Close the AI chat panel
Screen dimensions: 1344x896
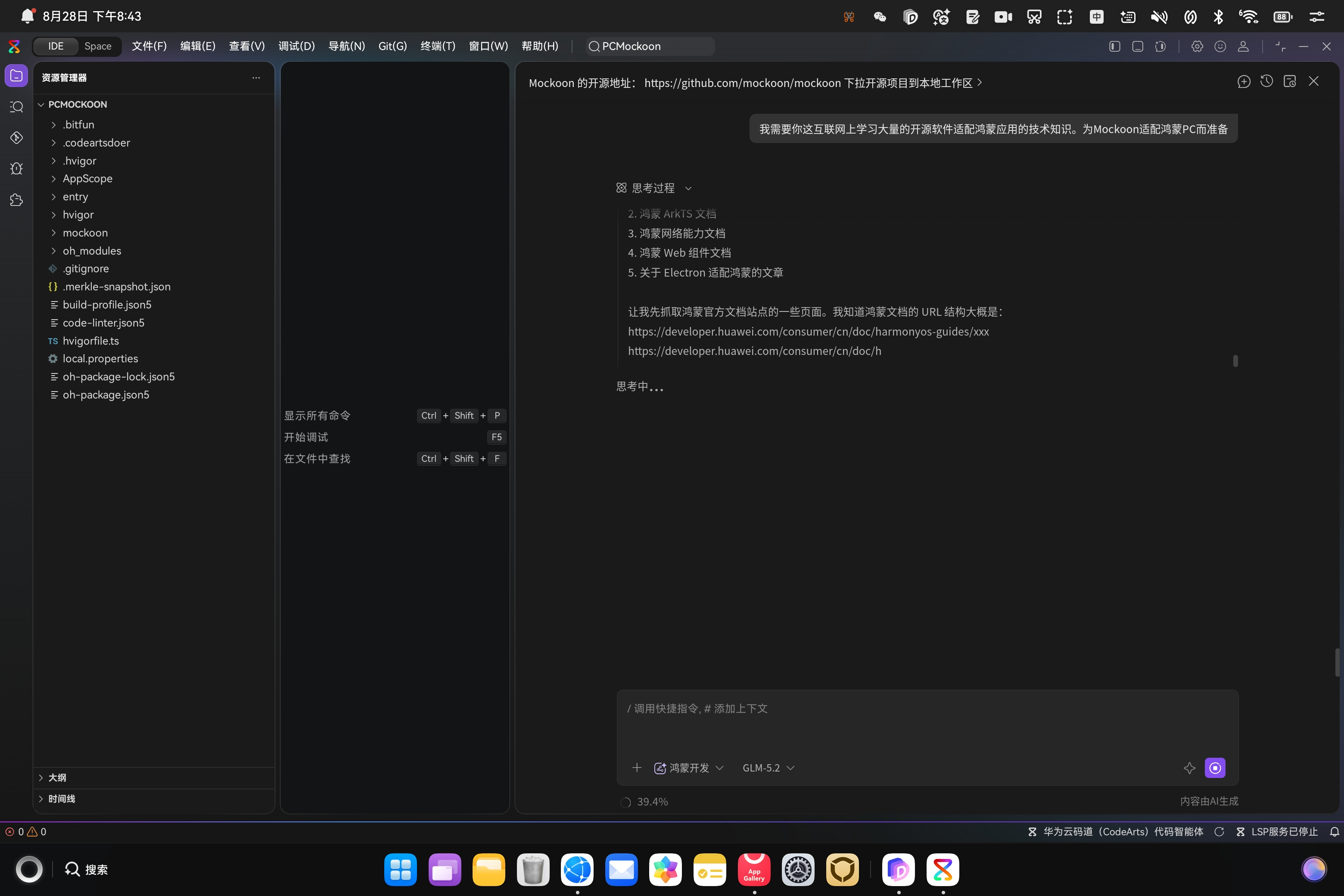click(1314, 82)
